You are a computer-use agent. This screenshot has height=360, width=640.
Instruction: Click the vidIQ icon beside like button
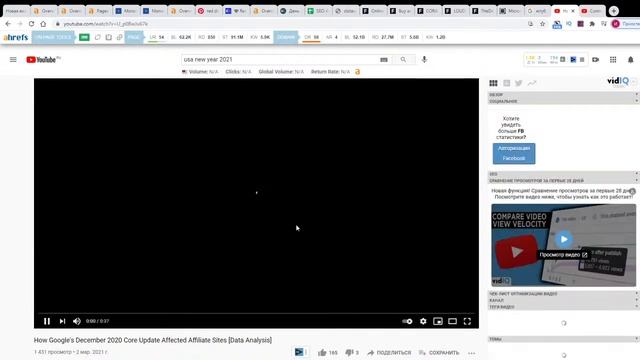299,352
